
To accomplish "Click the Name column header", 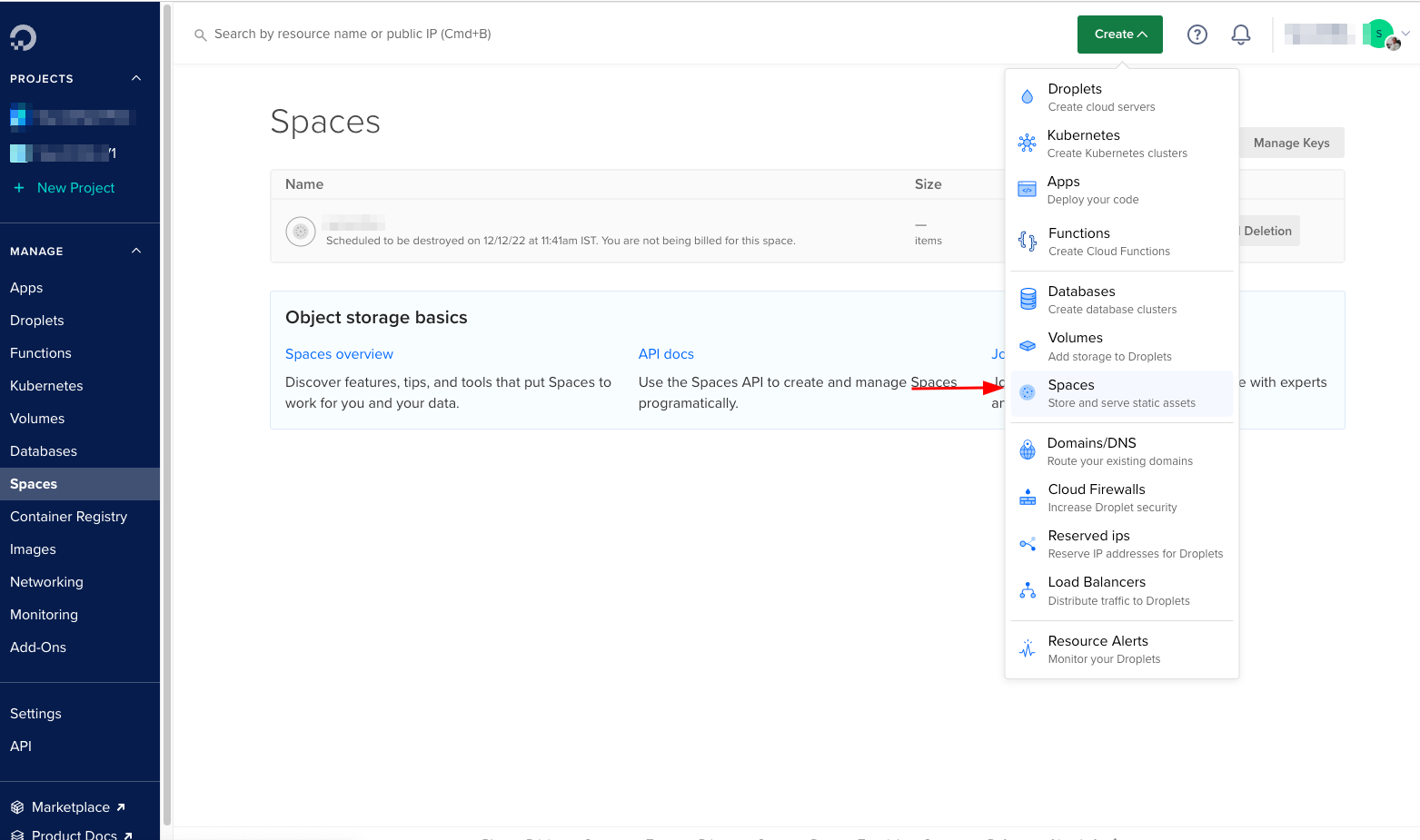I will 304,184.
